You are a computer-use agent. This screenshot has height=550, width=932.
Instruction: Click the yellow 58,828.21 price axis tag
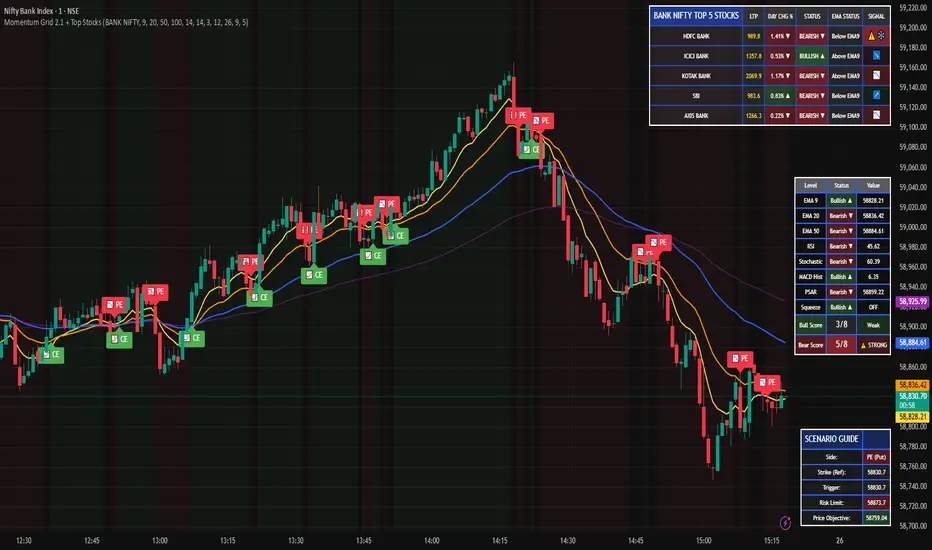[913, 417]
